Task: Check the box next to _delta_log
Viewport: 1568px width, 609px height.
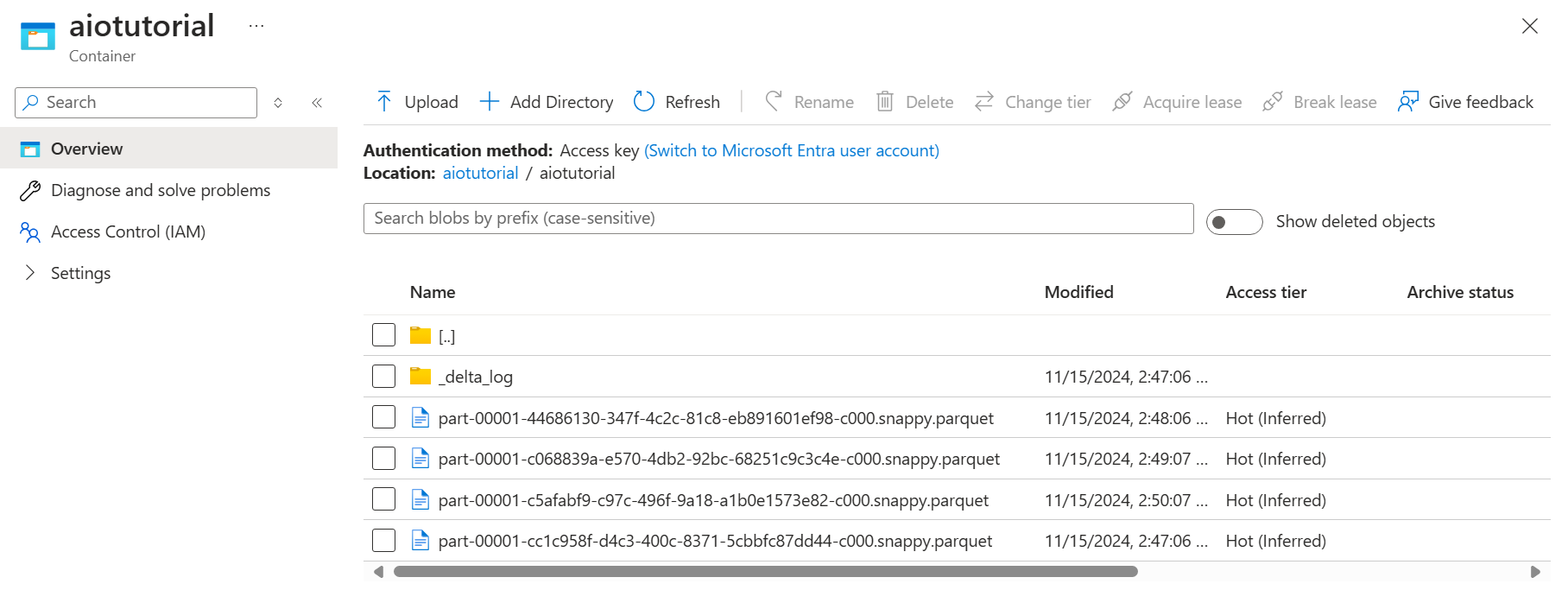Action: click(x=383, y=377)
